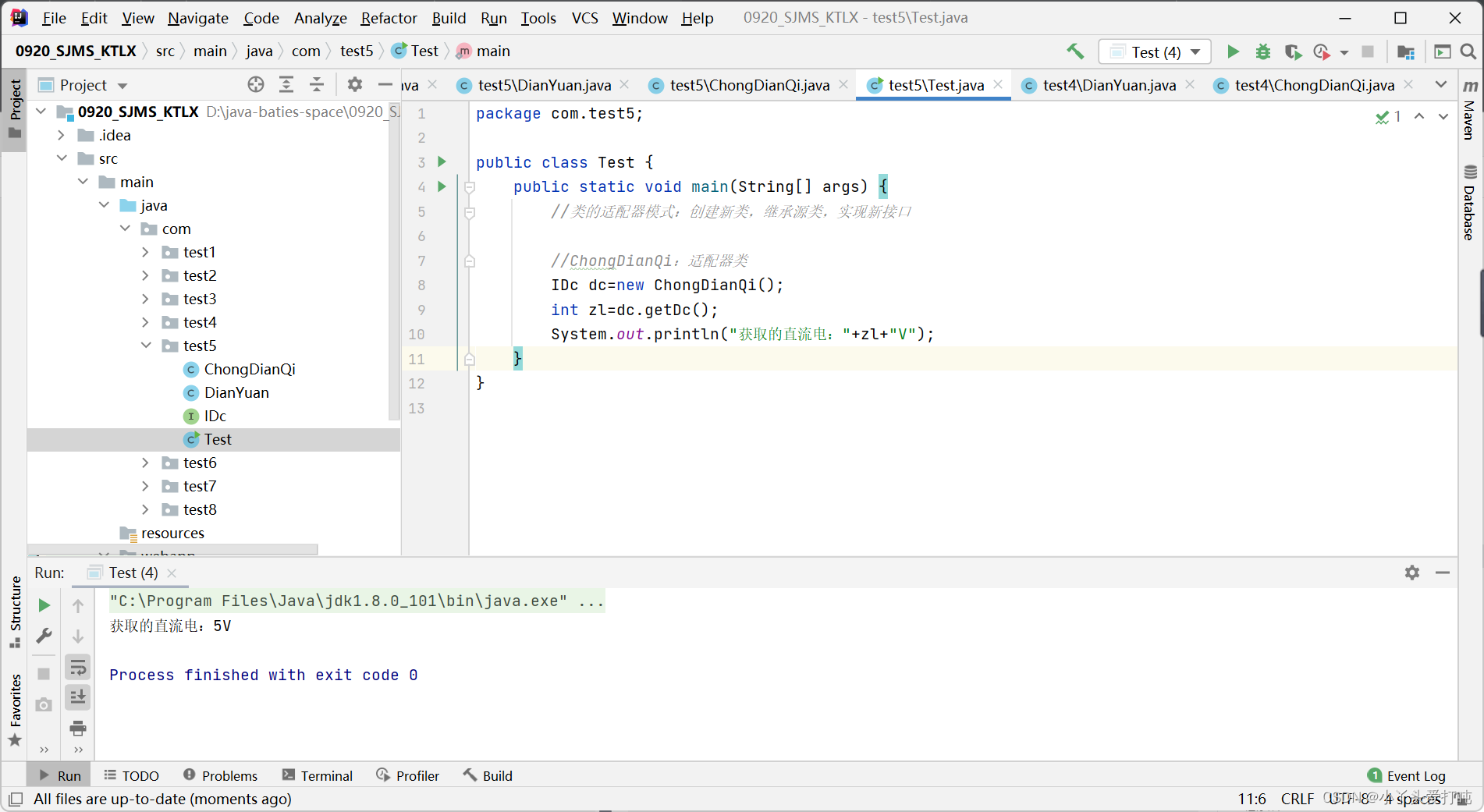Click the Print icon in Run console
Screen dimensions: 1484x812
click(x=78, y=729)
